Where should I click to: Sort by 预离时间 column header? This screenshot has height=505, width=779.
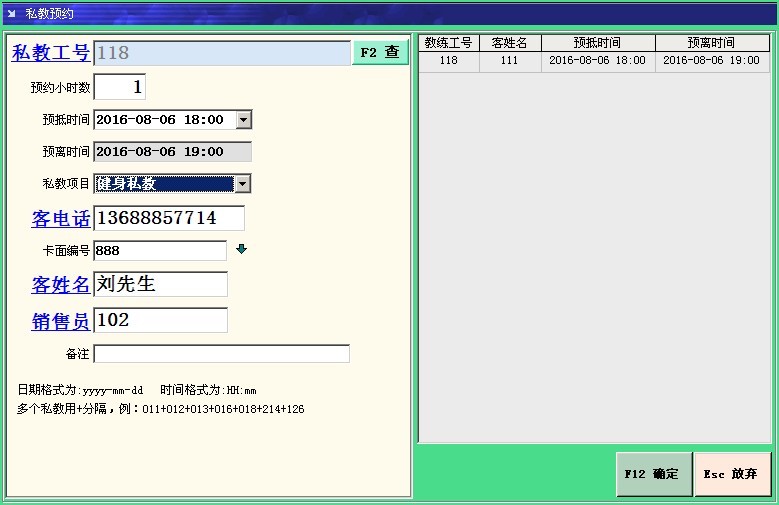click(x=712, y=43)
